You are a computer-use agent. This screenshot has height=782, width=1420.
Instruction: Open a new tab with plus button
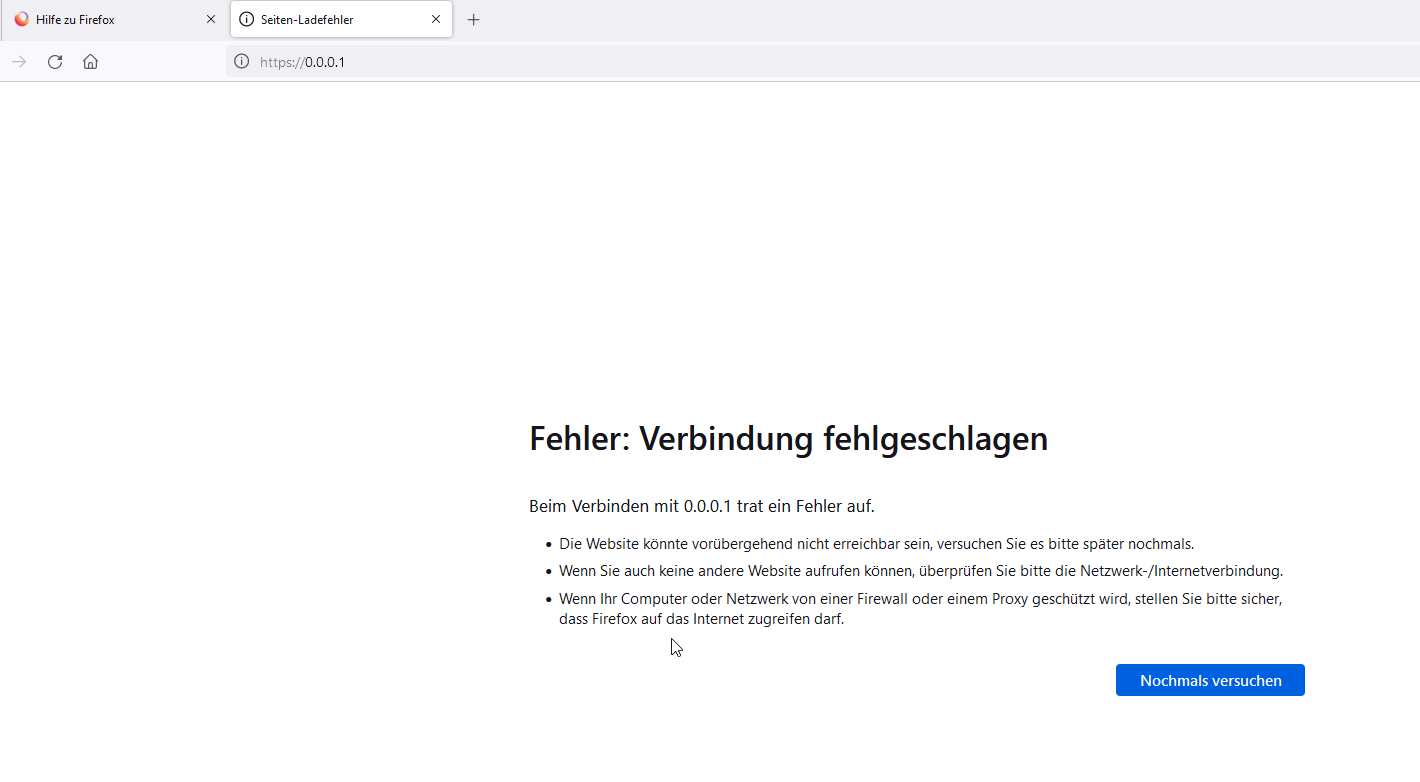click(474, 20)
